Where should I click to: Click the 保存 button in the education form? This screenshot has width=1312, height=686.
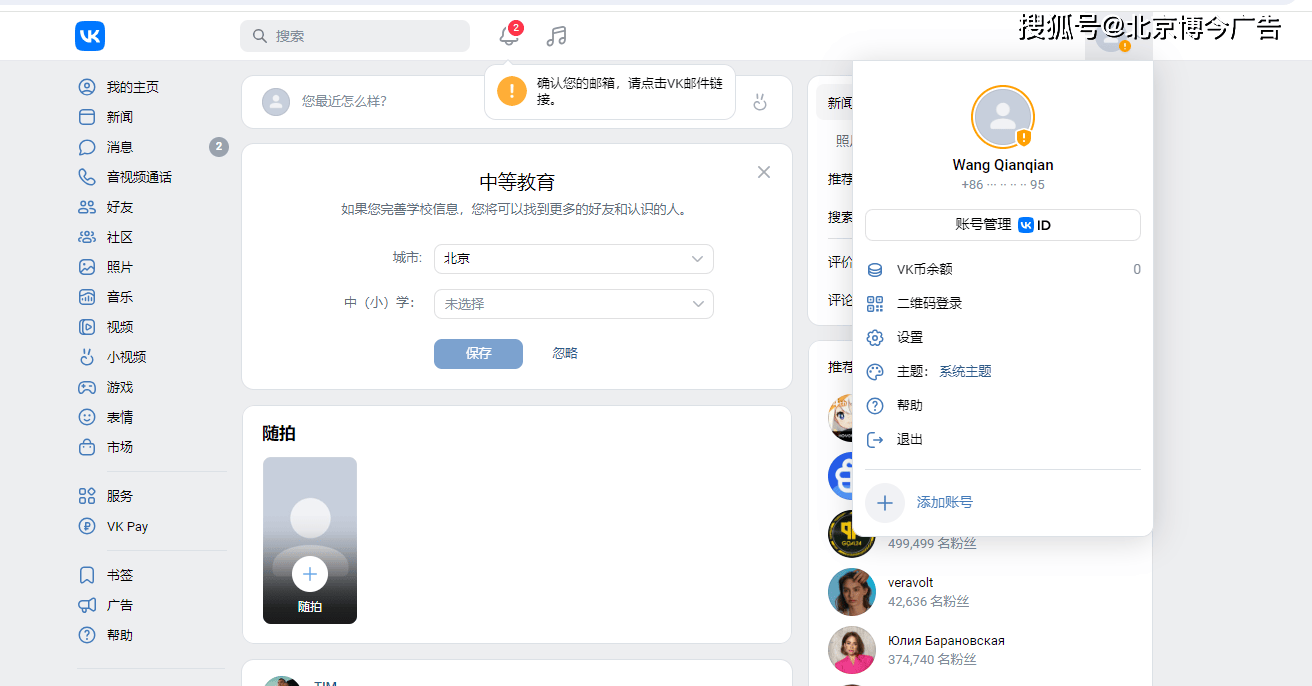click(478, 353)
